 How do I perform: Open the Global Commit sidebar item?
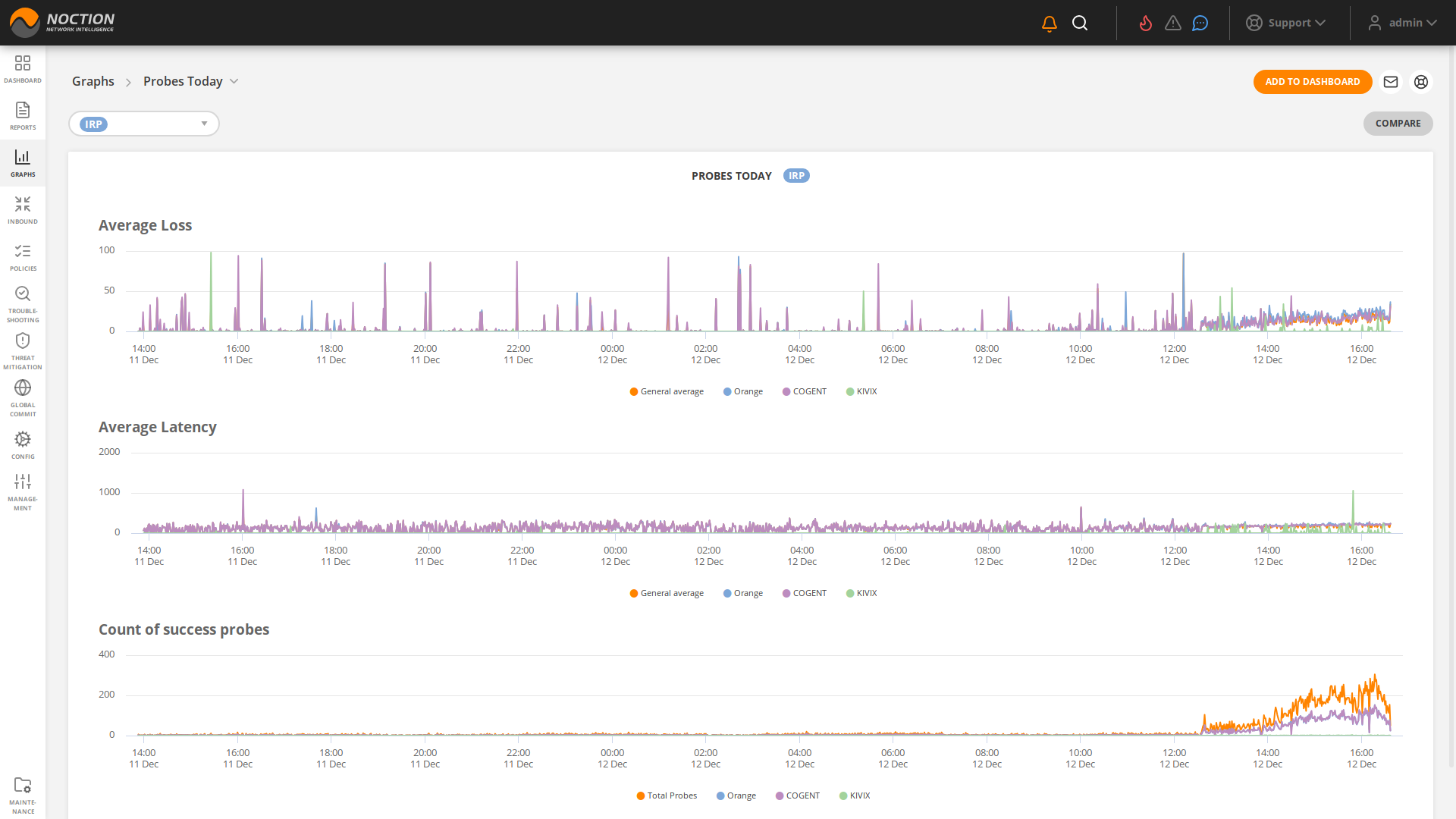[23, 397]
